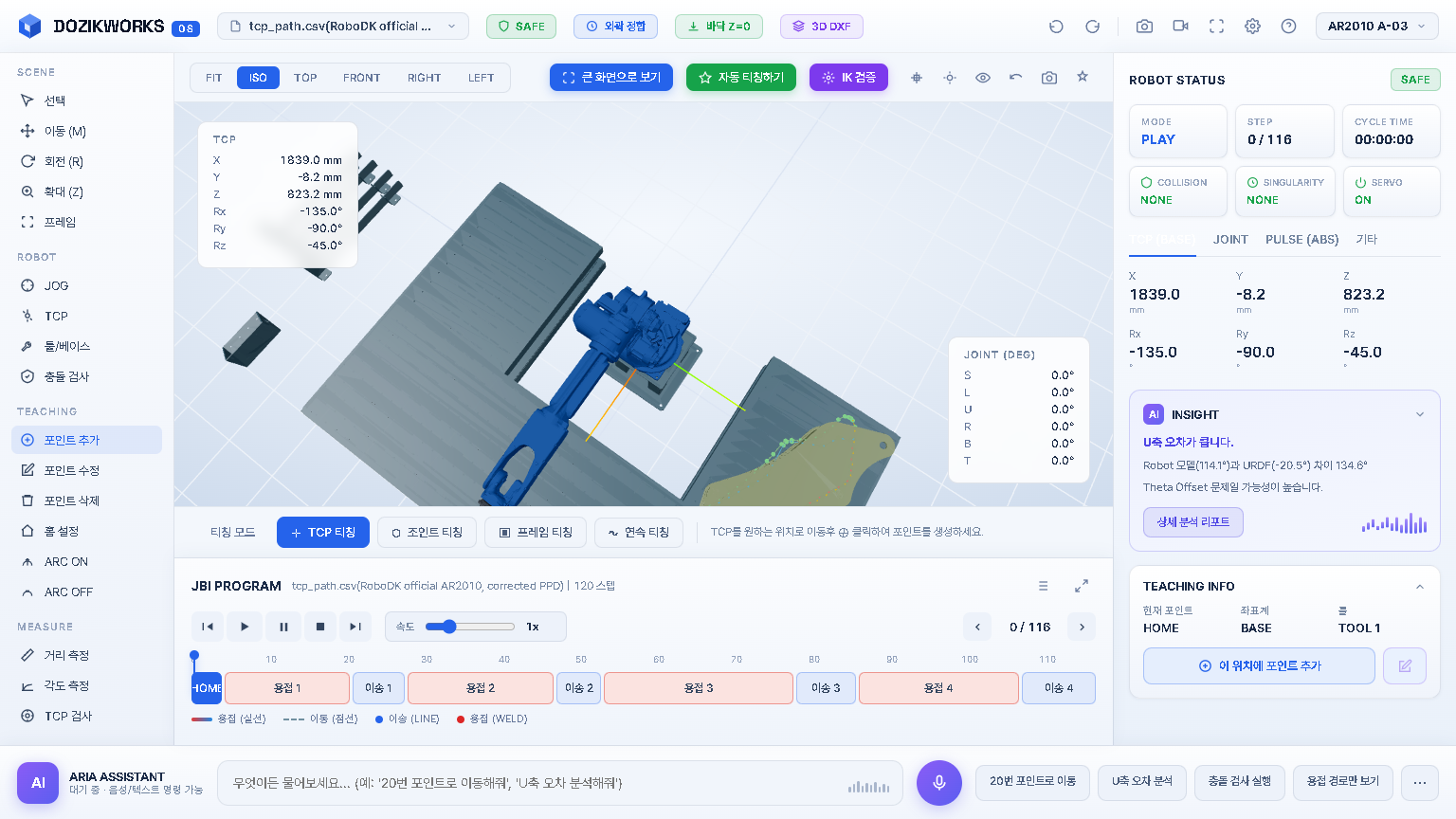Click the undo arrow in top bar
The image size is (1456, 819).
(x=1056, y=27)
